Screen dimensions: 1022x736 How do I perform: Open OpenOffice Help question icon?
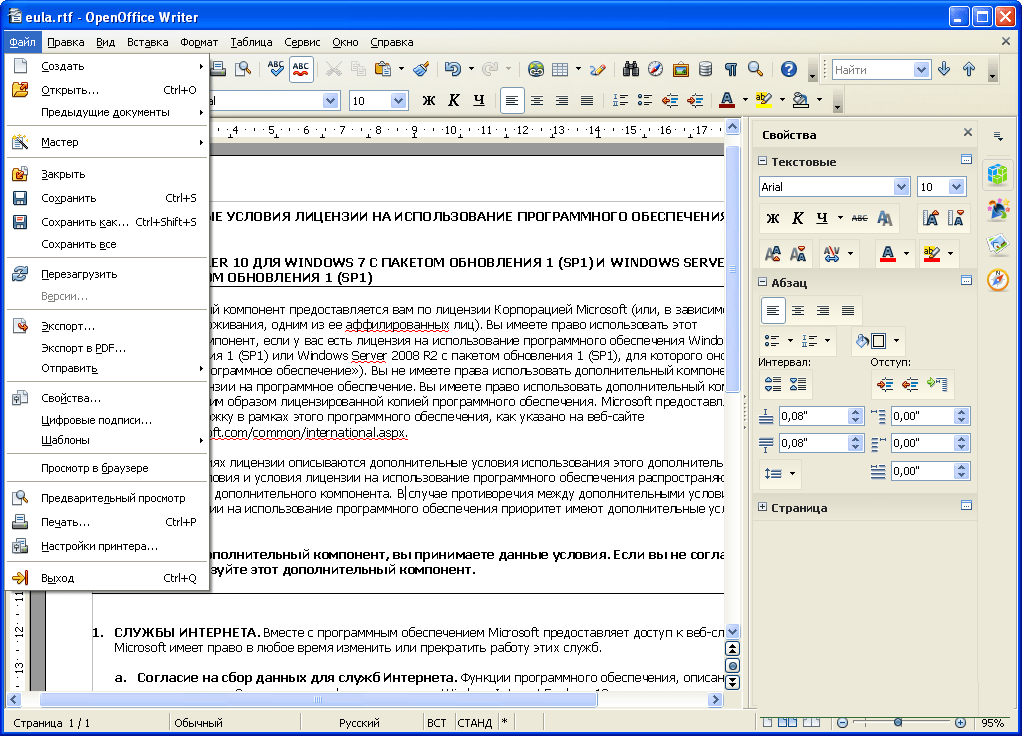pyautogui.click(x=789, y=68)
